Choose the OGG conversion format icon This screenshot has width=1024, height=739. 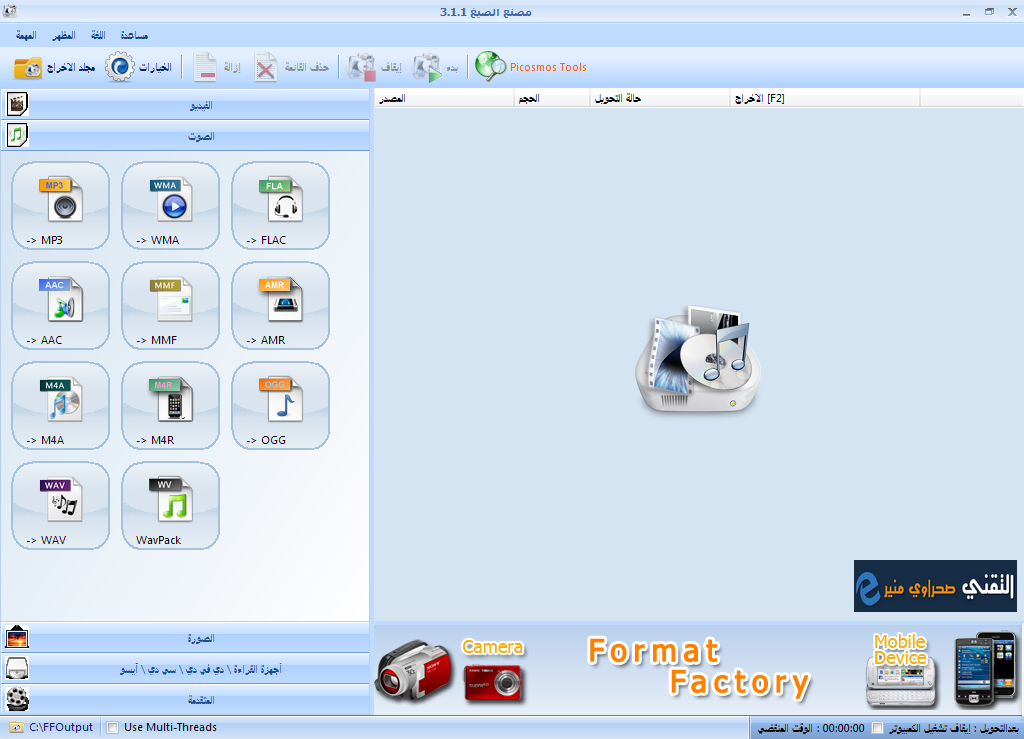pos(280,405)
